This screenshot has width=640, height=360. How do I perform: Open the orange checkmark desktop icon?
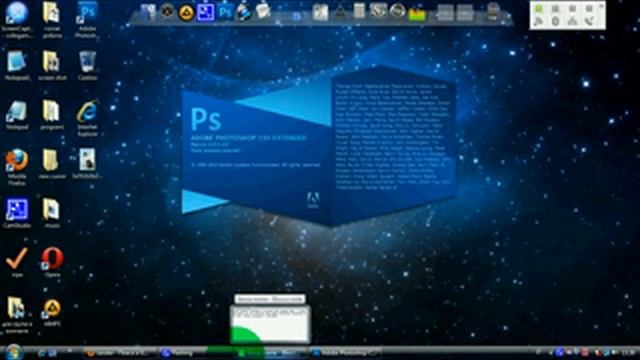[17, 262]
